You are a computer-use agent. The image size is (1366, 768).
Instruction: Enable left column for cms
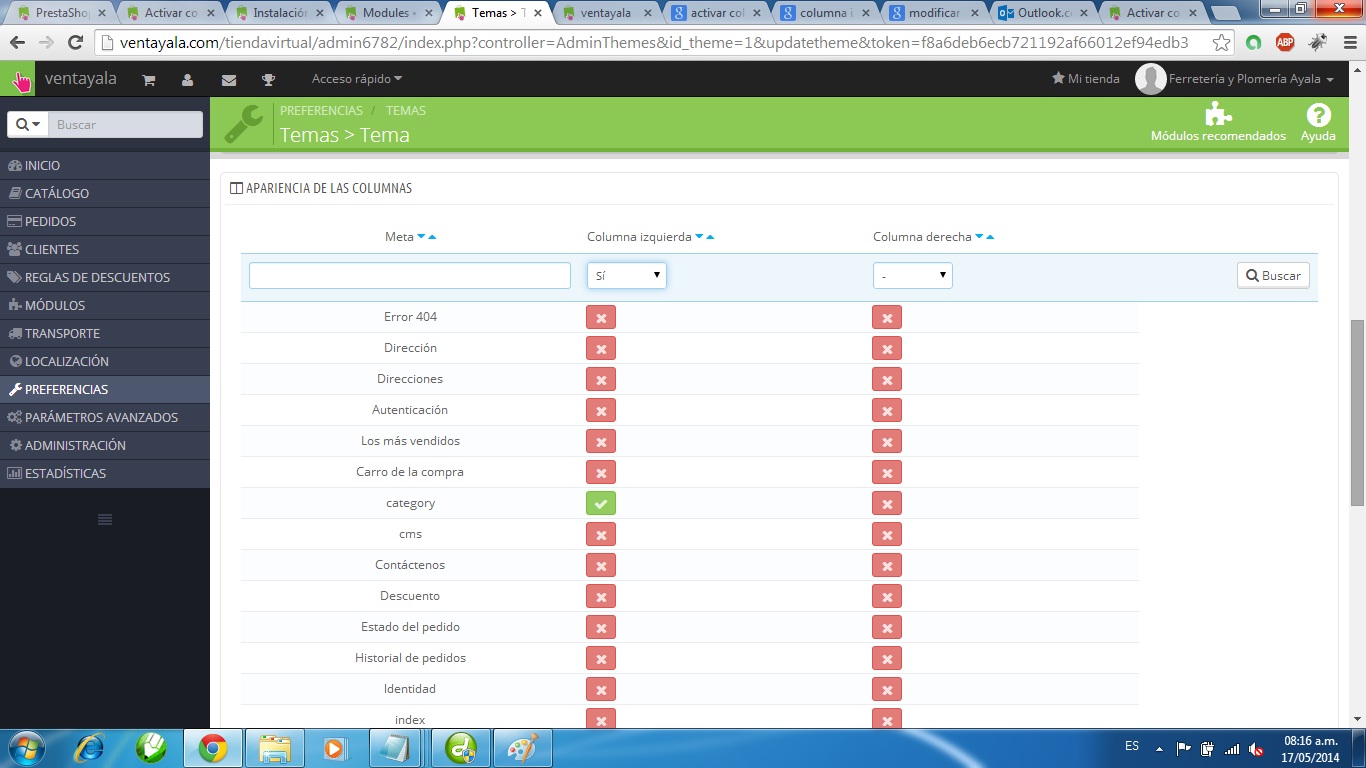click(x=601, y=534)
